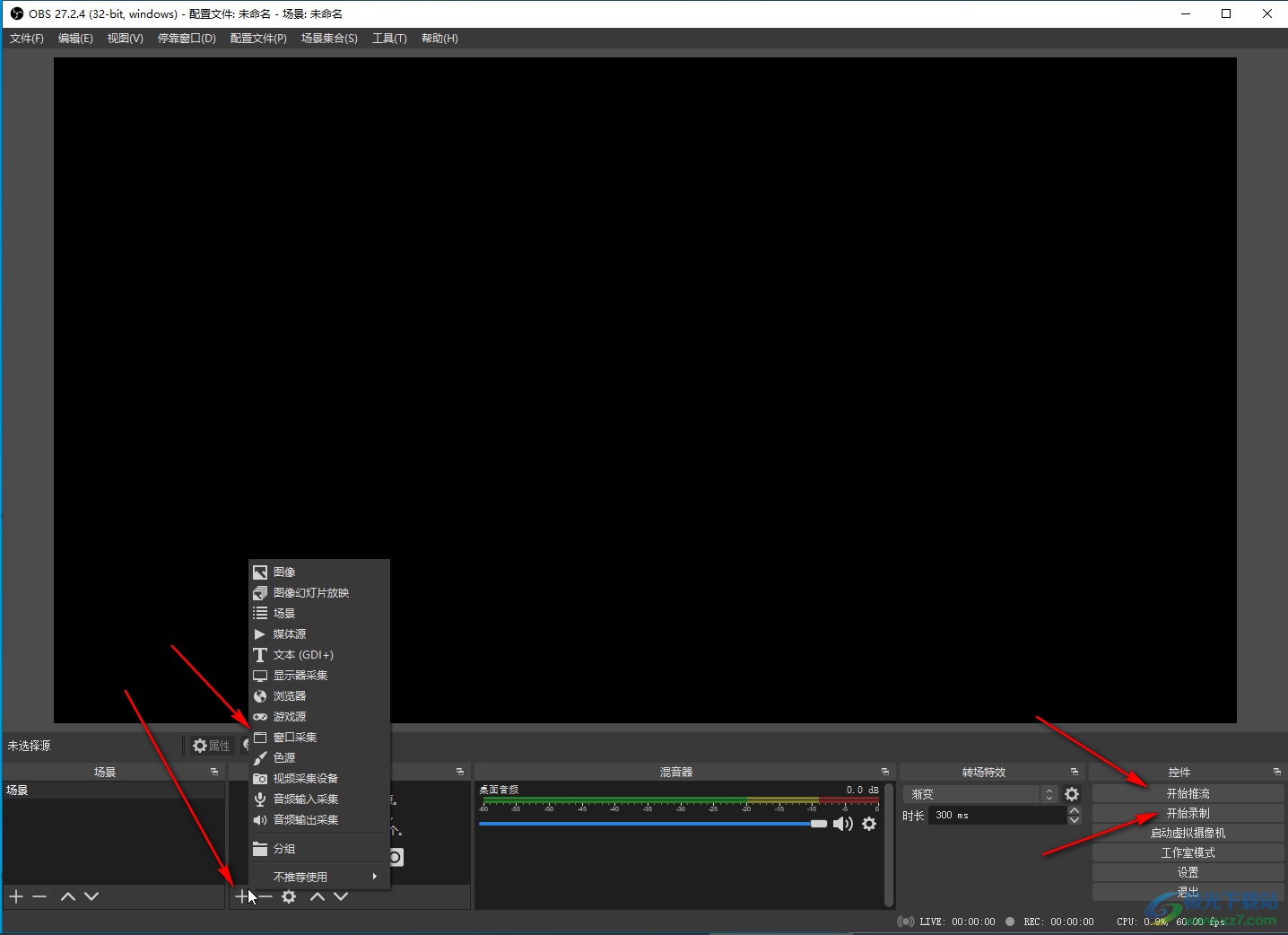1288x935 pixels.
Task: Click 工作室模式 studio mode button
Action: [1188, 852]
